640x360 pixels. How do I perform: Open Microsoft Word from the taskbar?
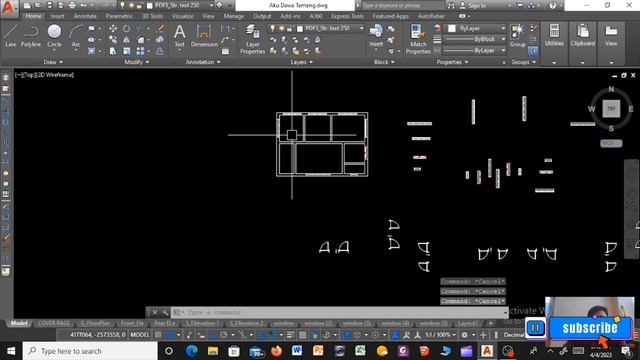tap(297, 351)
